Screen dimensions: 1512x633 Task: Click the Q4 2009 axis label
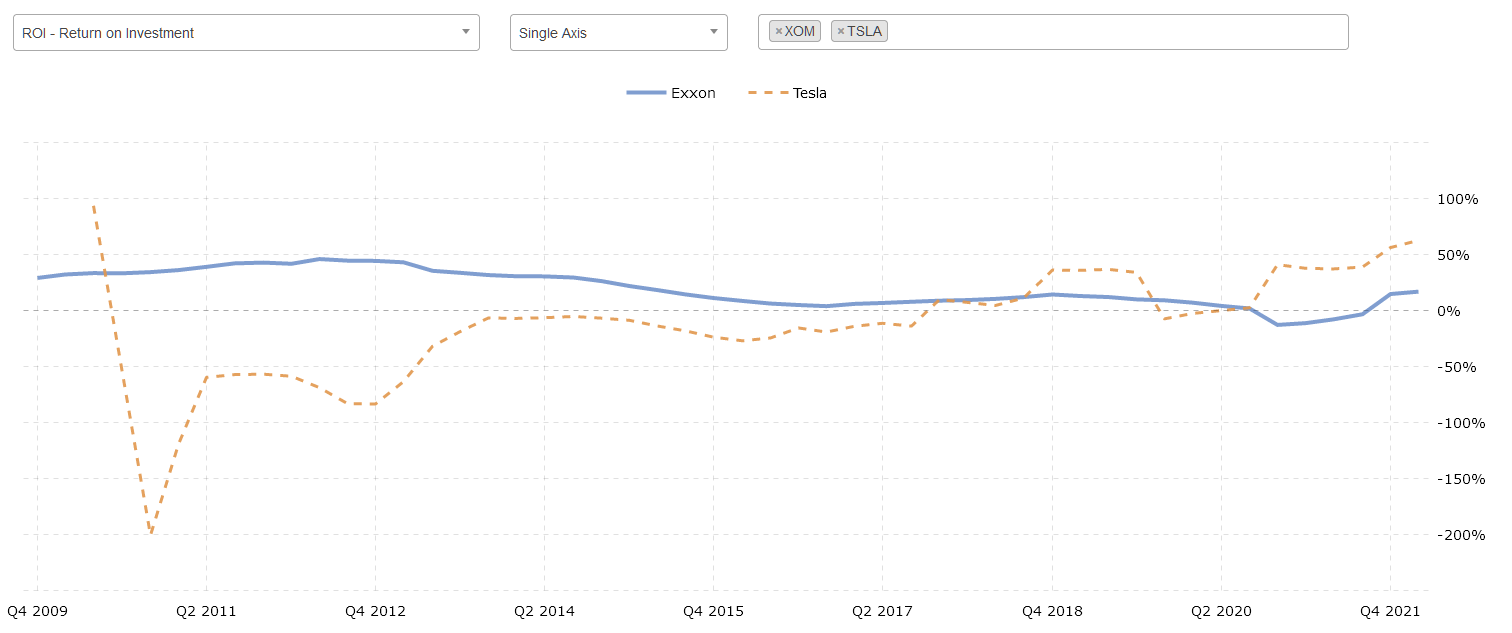37,611
